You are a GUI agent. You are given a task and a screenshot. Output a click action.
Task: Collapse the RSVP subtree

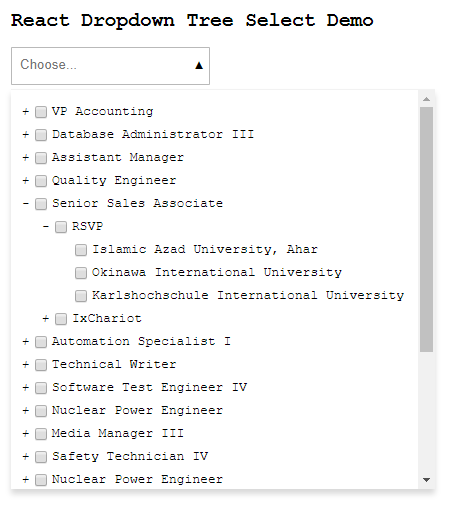46,227
